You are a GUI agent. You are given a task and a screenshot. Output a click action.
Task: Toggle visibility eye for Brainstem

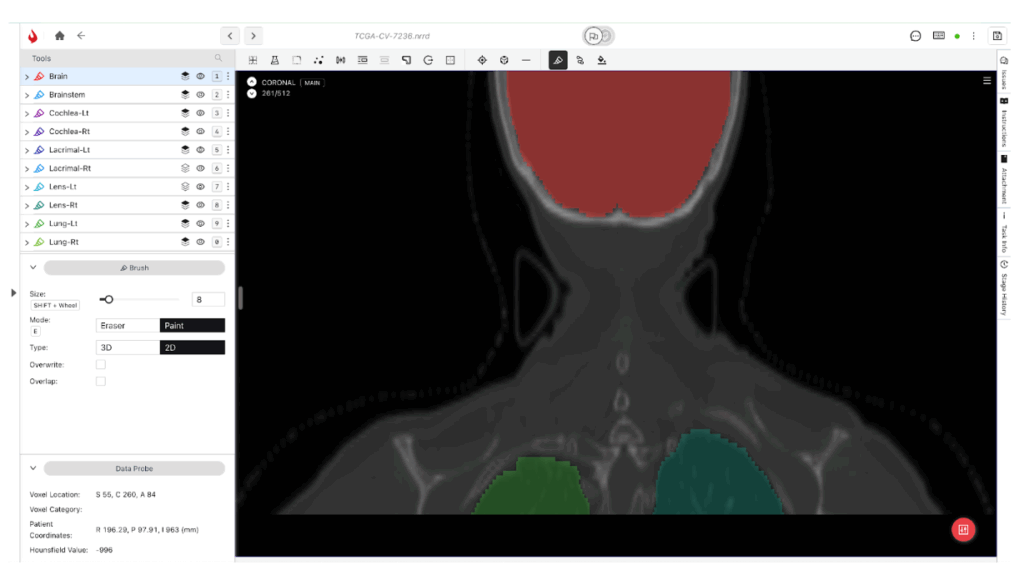[200, 95]
